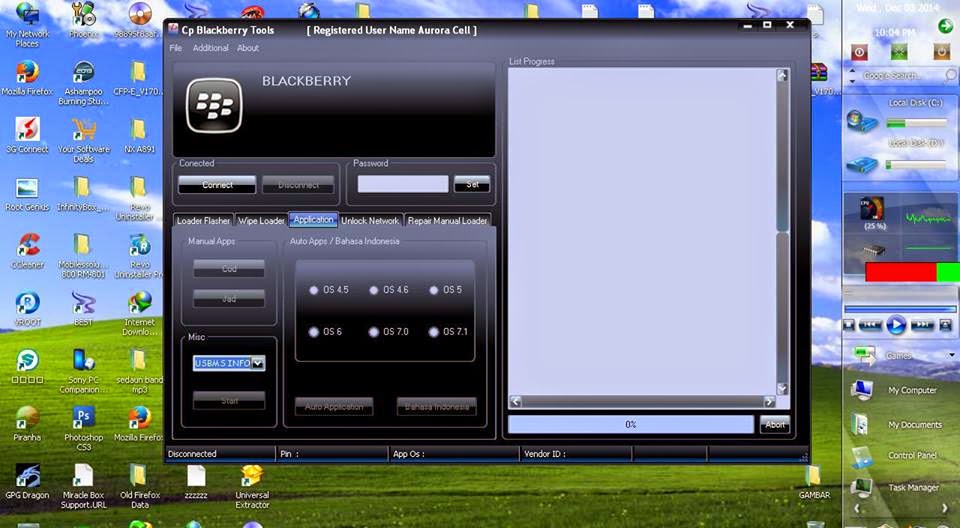Click the sidebar search magnifier icon
Image resolution: width=960 pixels, height=528 pixels.
coord(950,75)
